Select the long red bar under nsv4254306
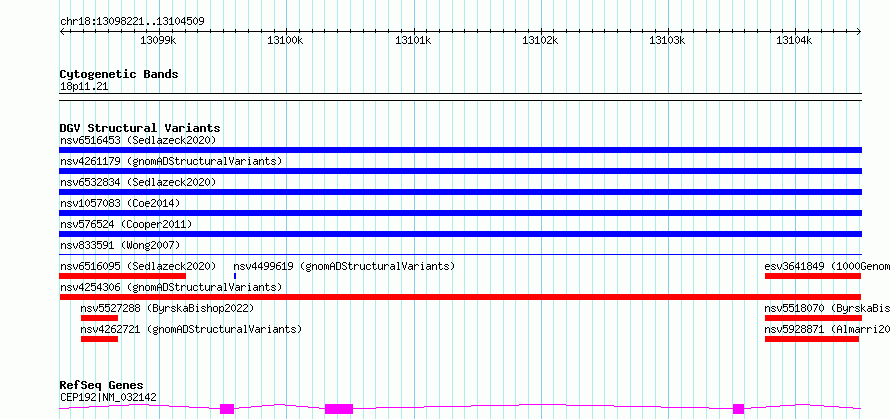 tap(460, 297)
